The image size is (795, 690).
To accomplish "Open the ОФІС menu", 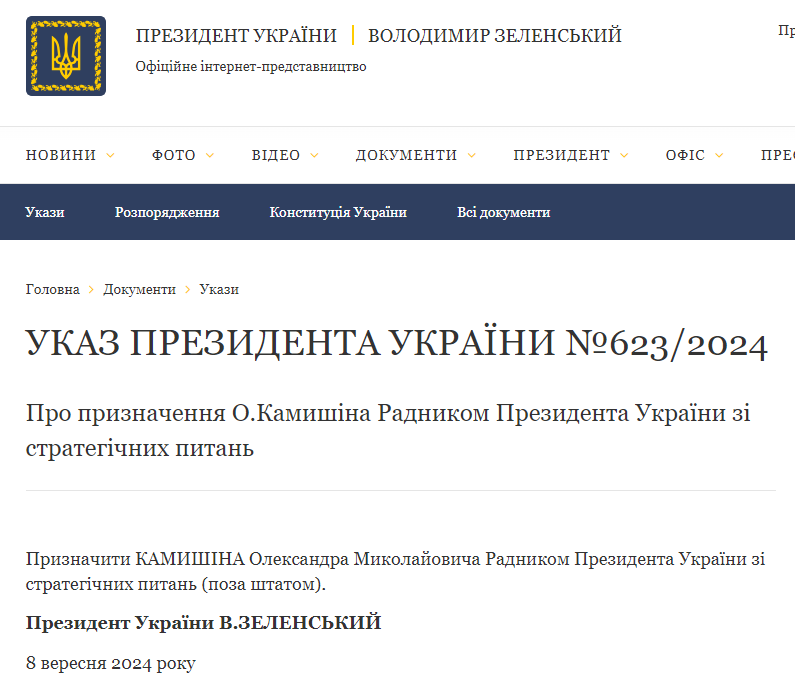I will 685,155.
